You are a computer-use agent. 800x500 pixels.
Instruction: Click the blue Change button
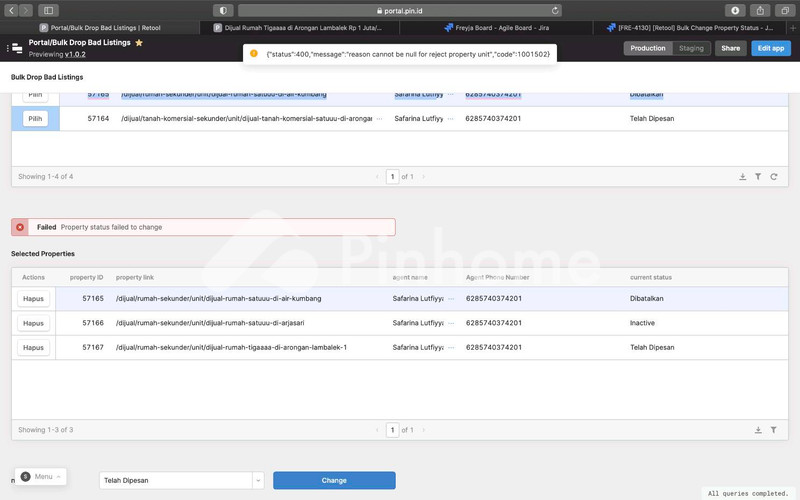[x=334, y=480]
